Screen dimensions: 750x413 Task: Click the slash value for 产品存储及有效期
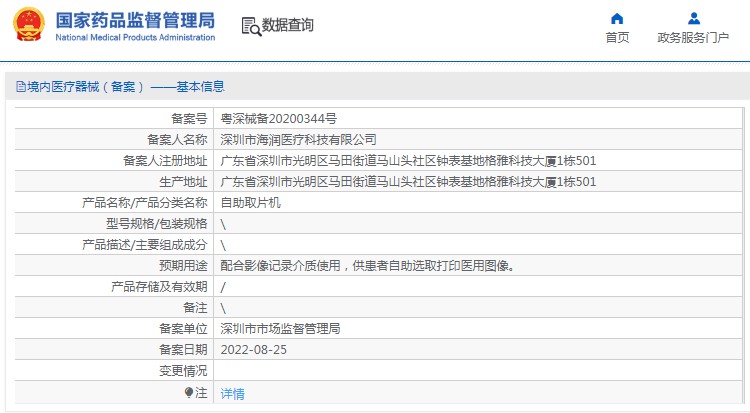click(x=223, y=287)
